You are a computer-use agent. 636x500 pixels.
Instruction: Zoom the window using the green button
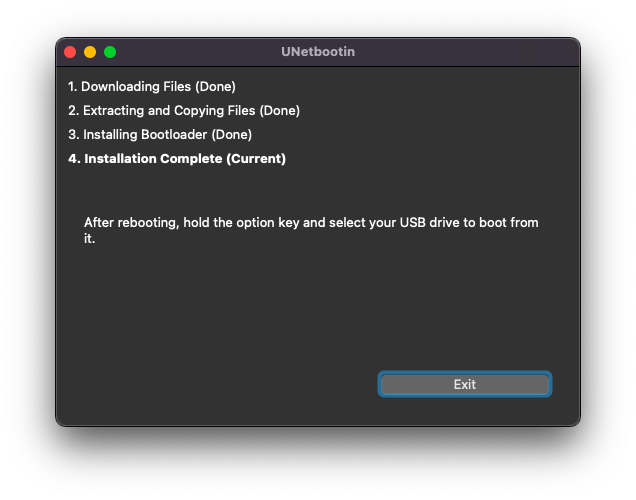(110, 52)
